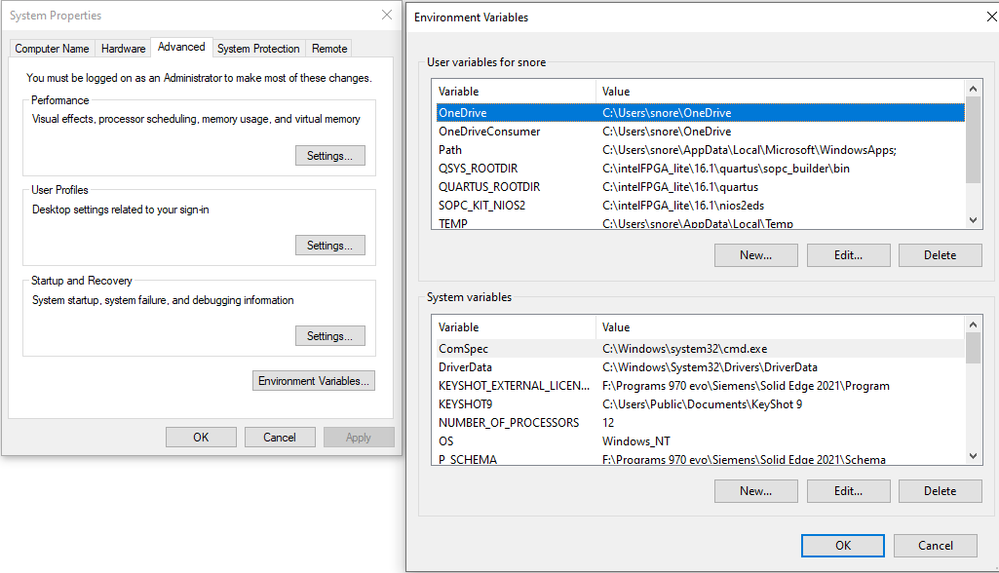This screenshot has height=573, width=999.
Task: Delete the selected system variable
Action: tap(939, 491)
